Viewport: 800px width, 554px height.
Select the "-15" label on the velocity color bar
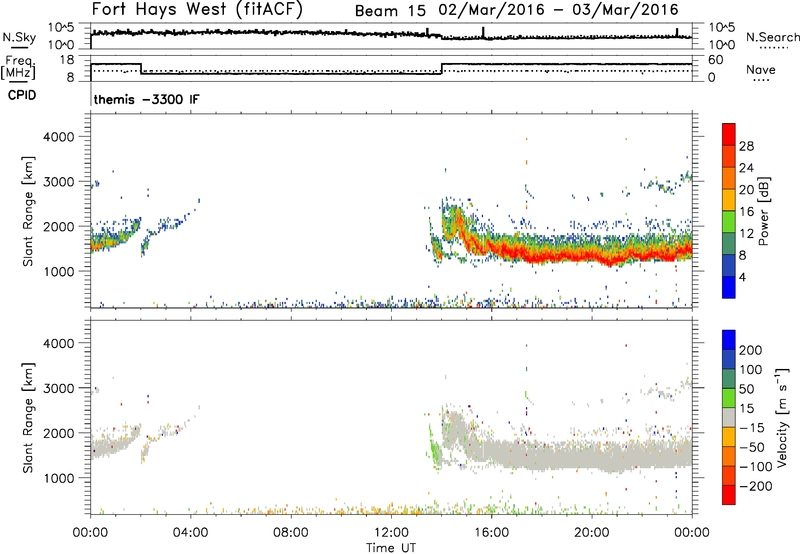point(752,428)
